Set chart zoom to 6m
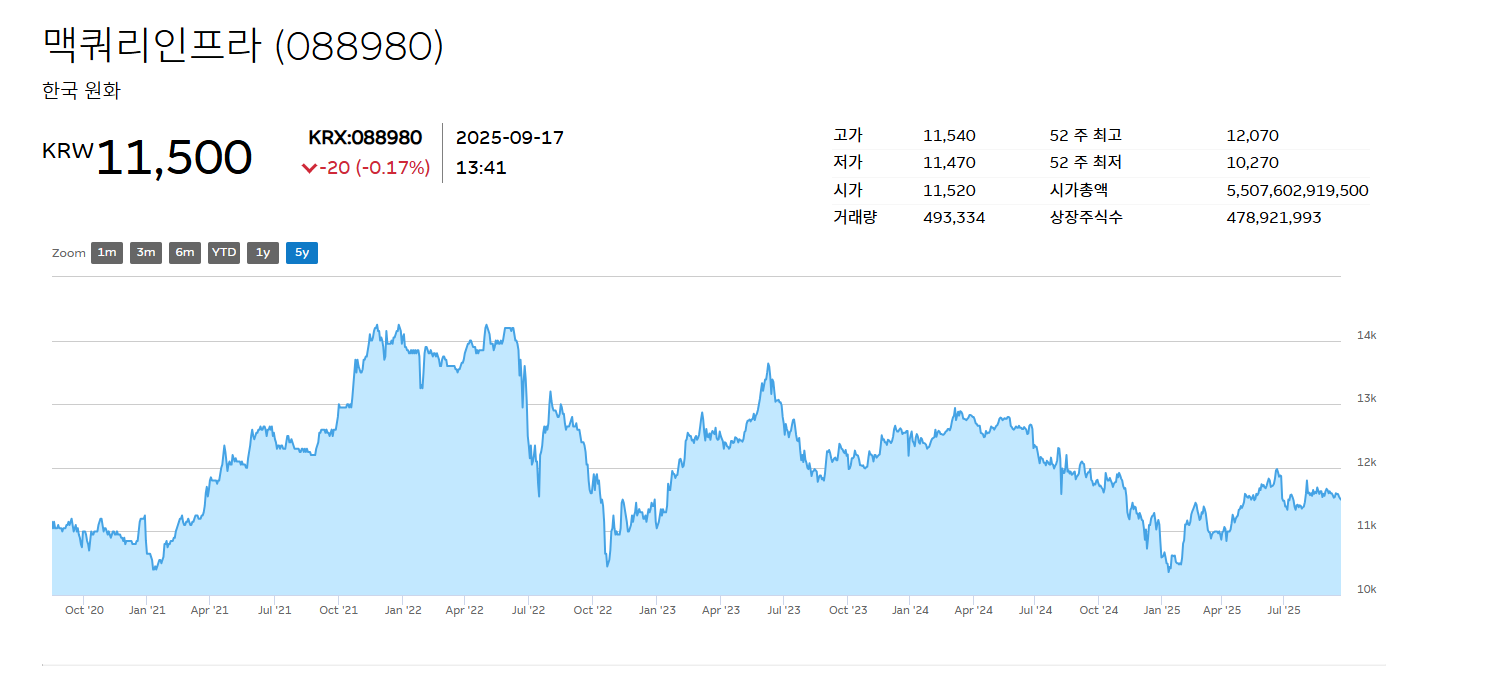Viewport: 1491px width, 683px height. coord(185,253)
